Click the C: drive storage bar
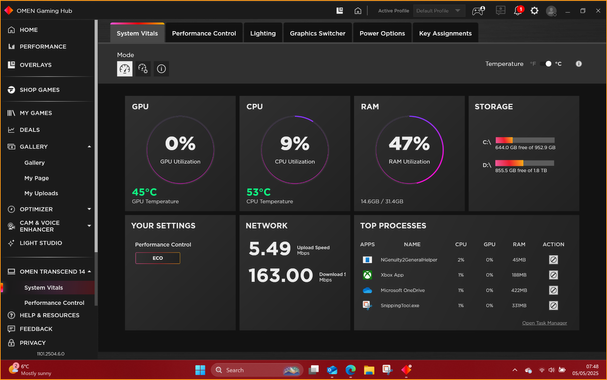Screen dimensions: 607x380 tap(525, 140)
